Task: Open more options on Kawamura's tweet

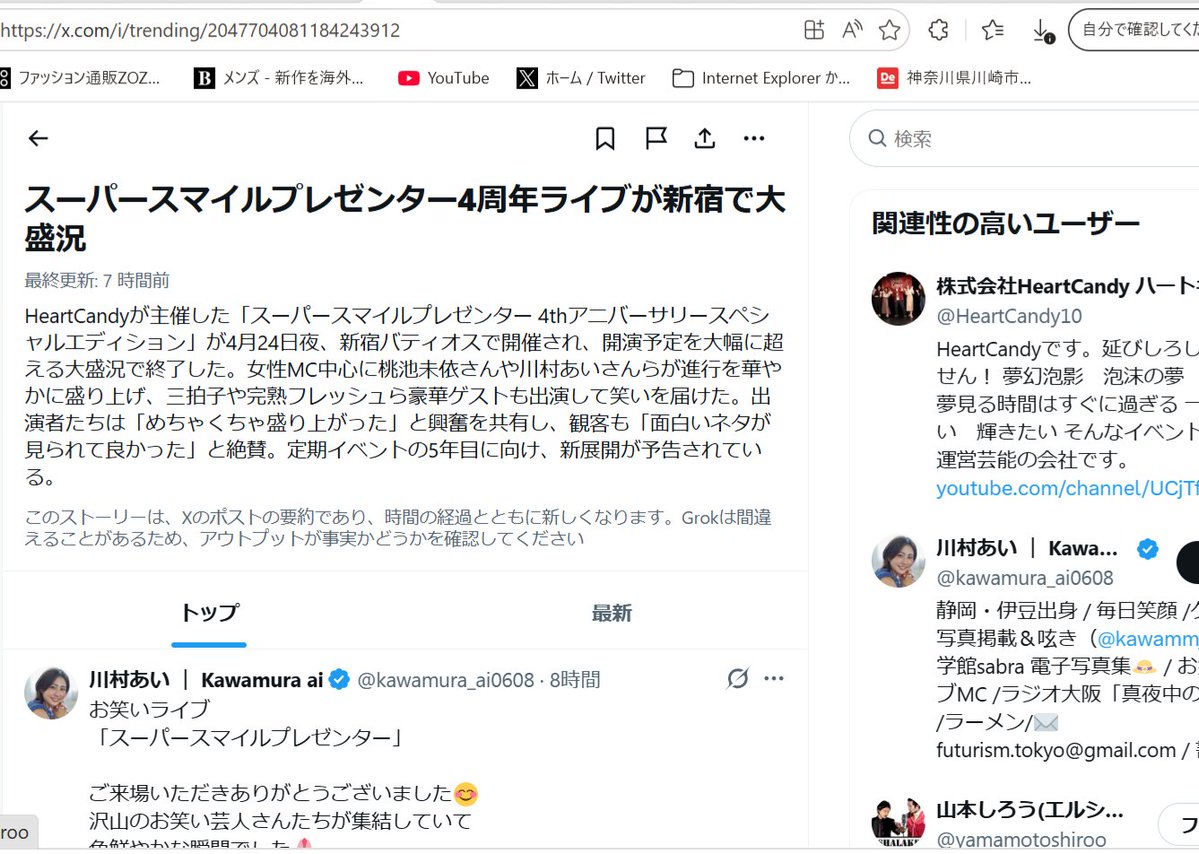Action: 774,678
